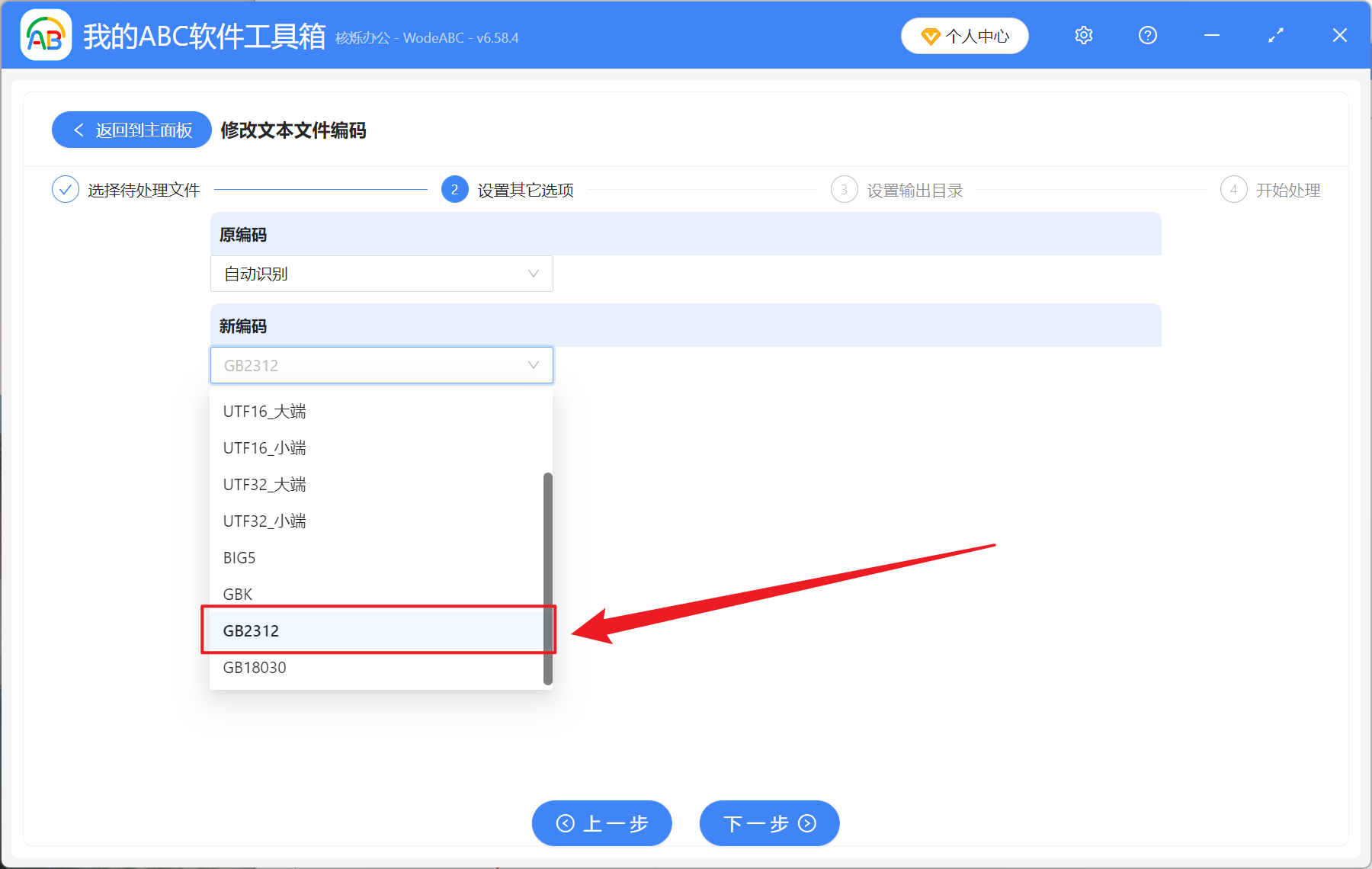
Task: Collapse the 新编码 dropdown via its chevron
Action: click(x=533, y=365)
